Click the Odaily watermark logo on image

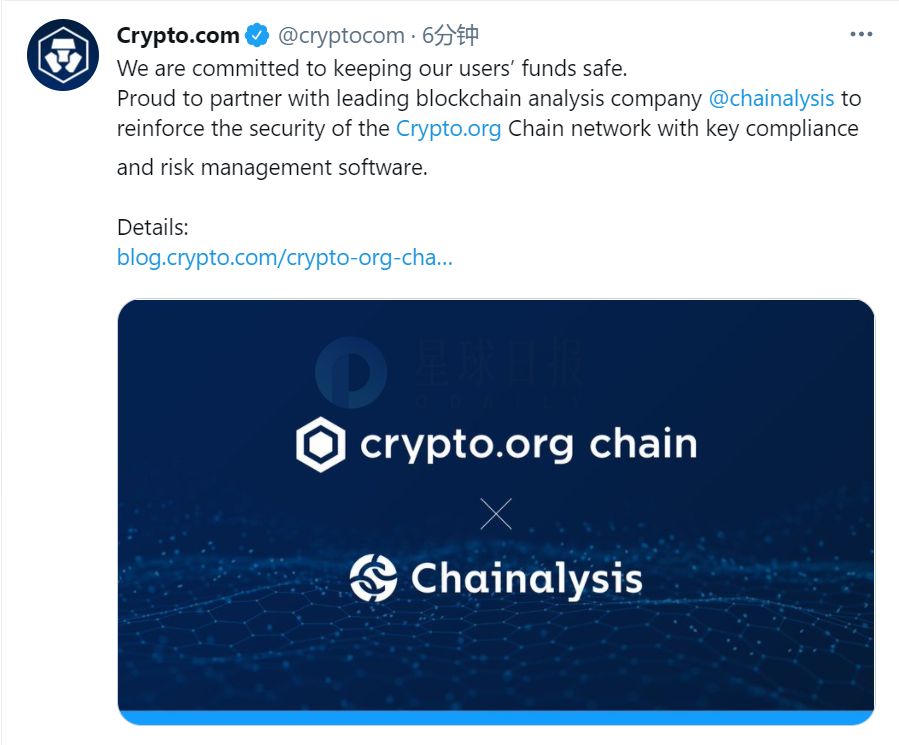[351, 373]
